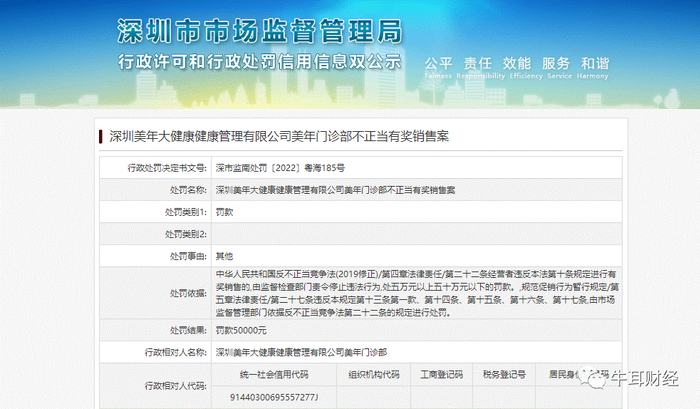This screenshot has width=700, height=409.
Task: Click the 处罚名称 value with the case name
Action: pyautogui.click(x=335, y=190)
